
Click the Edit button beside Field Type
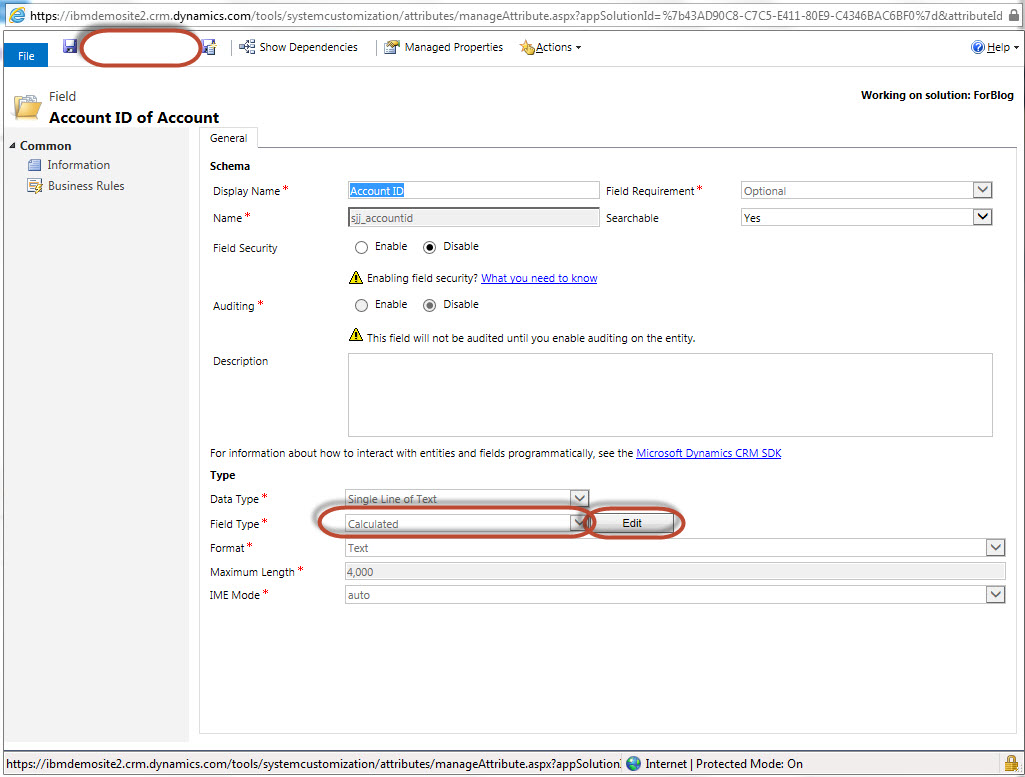(632, 523)
